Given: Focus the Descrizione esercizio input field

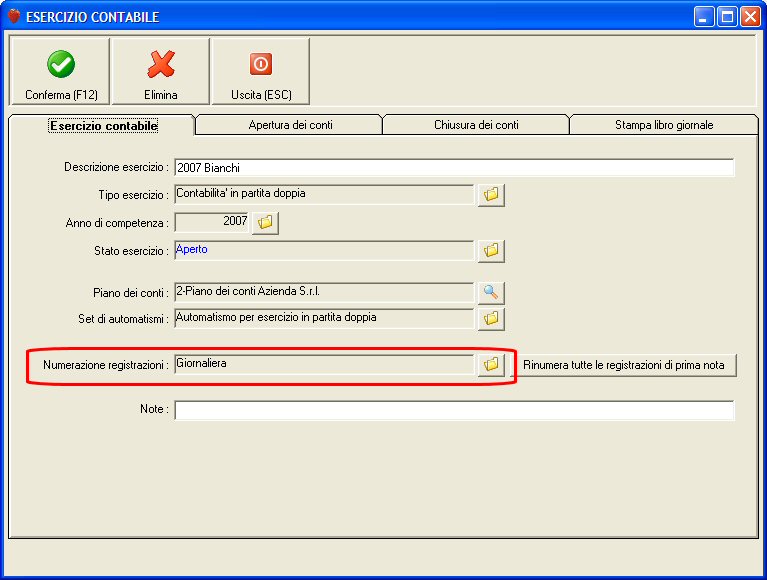Looking at the screenshot, I should click(454, 167).
